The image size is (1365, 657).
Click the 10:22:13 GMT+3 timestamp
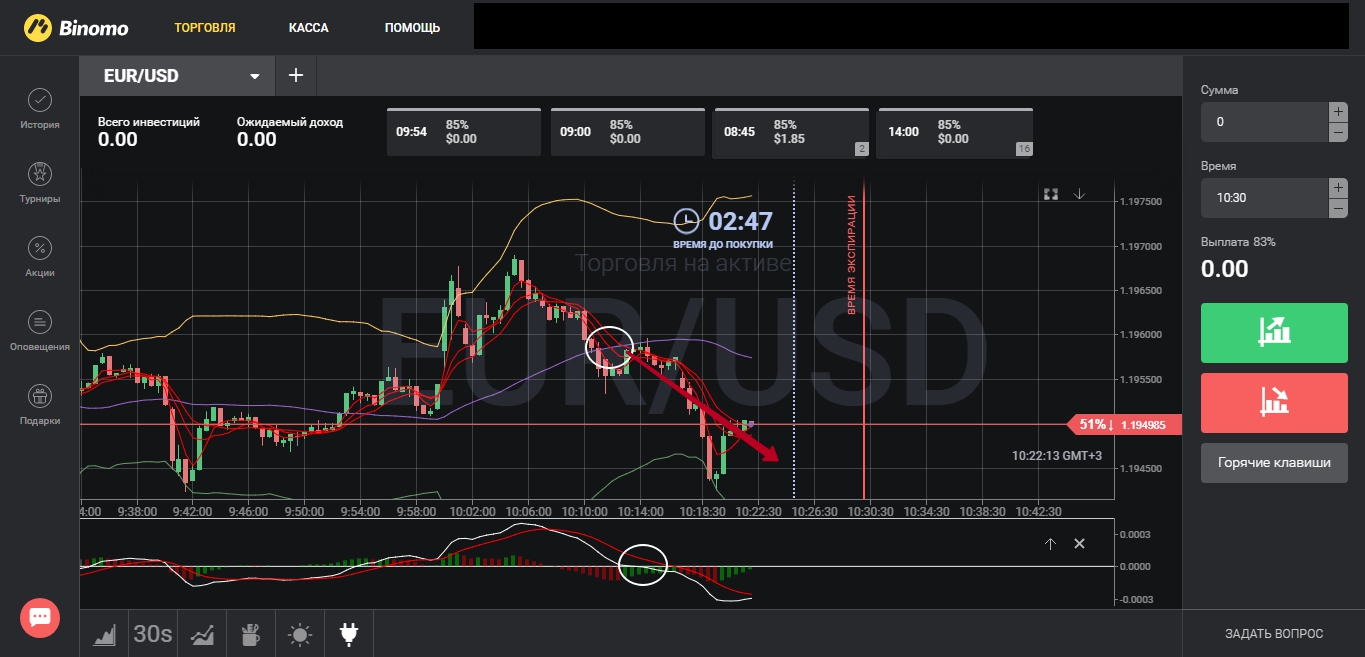(x=1058, y=456)
